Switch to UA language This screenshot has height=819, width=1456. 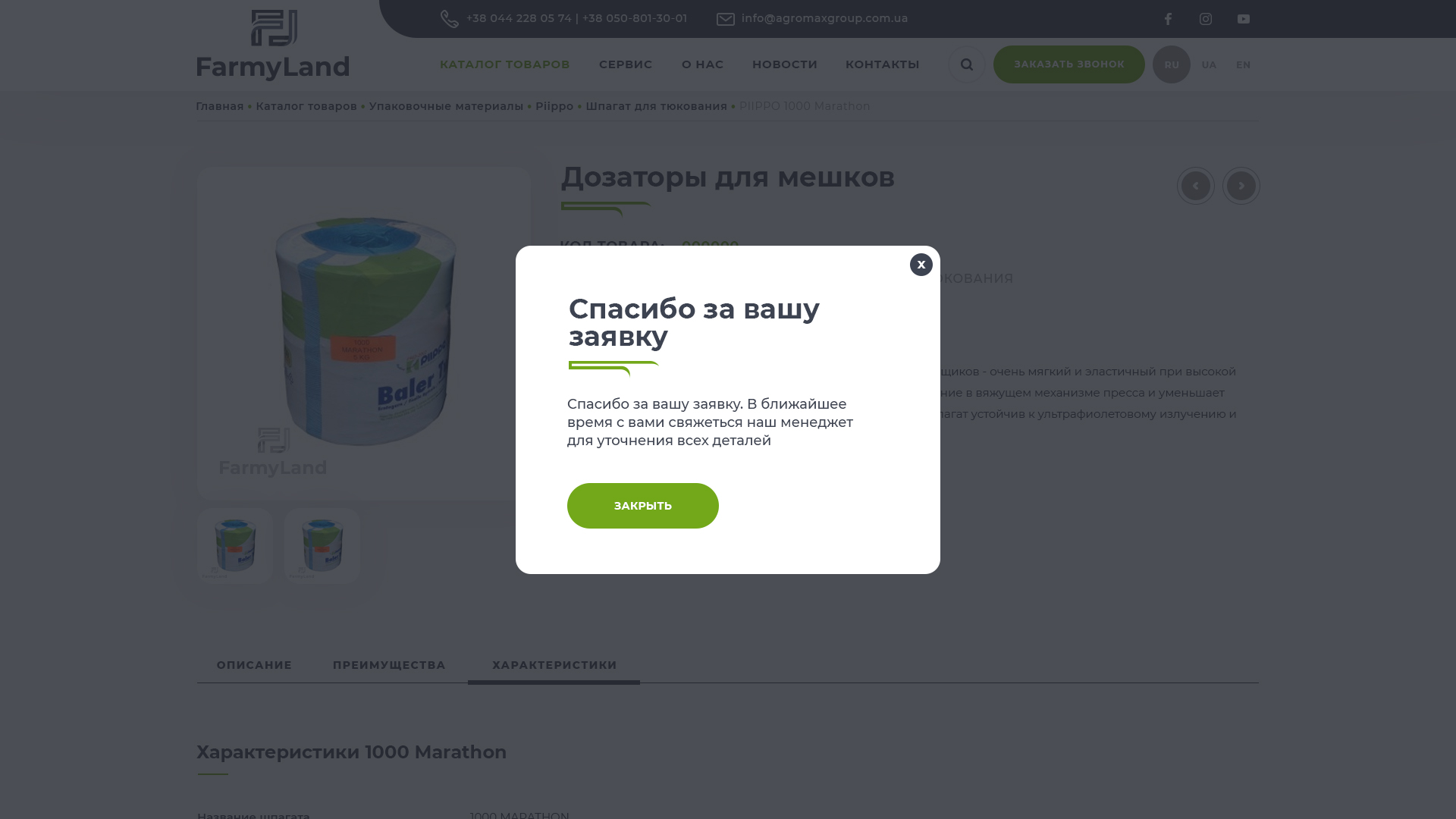pyautogui.click(x=1209, y=65)
